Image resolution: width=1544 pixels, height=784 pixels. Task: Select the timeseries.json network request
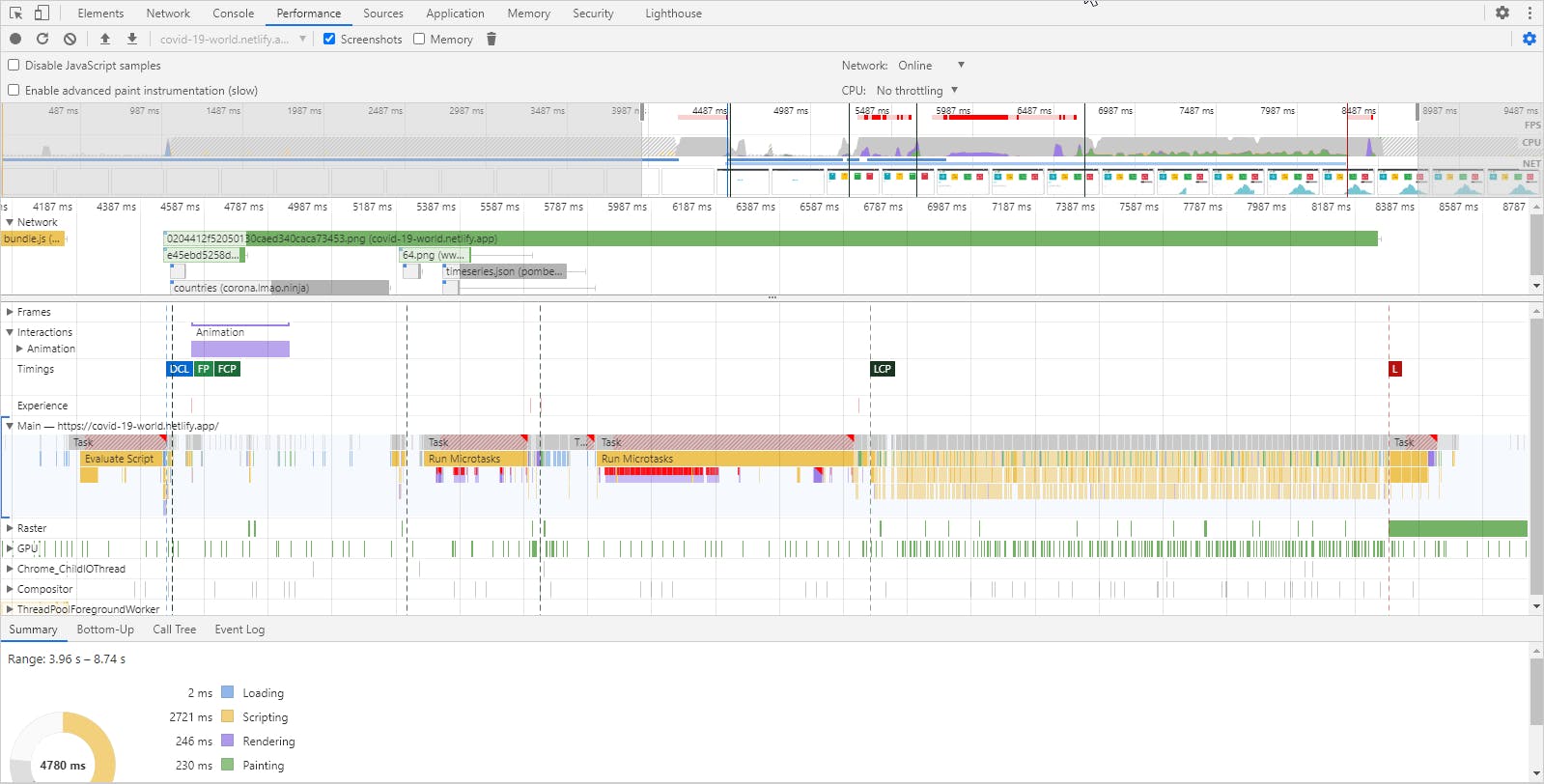[x=505, y=271]
